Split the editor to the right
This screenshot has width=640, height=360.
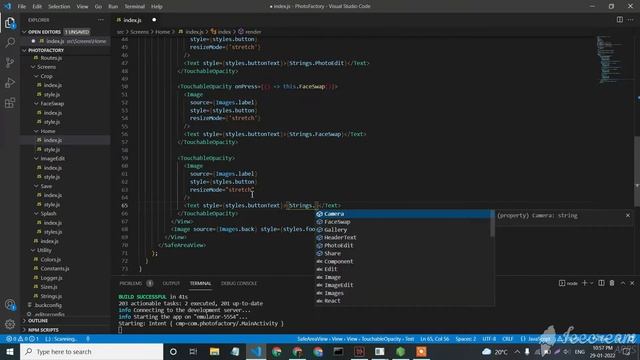(620, 19)
